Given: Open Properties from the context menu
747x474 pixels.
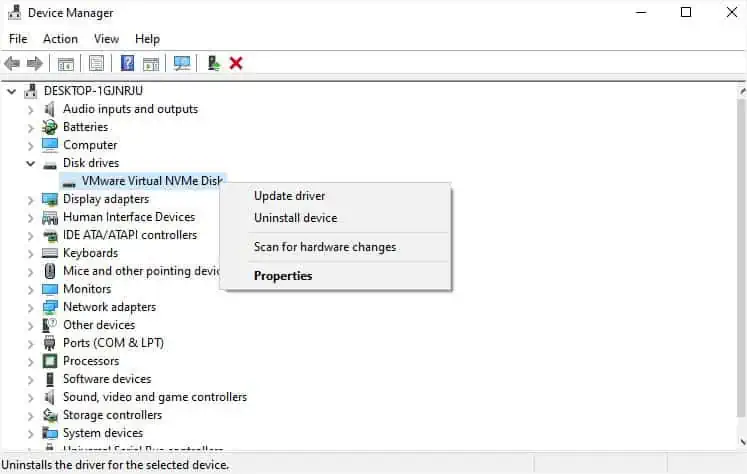Looking at the screenshot, I should click(283, 276).
